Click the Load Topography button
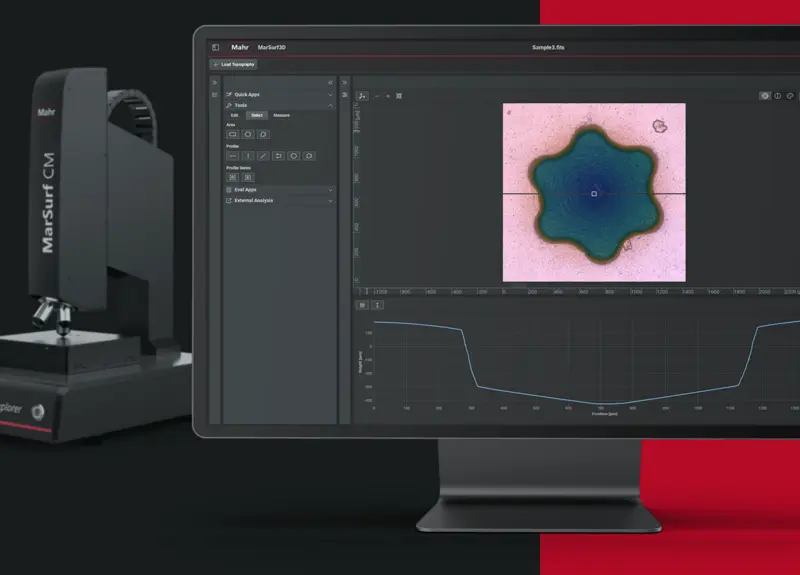 pos(234,64)
